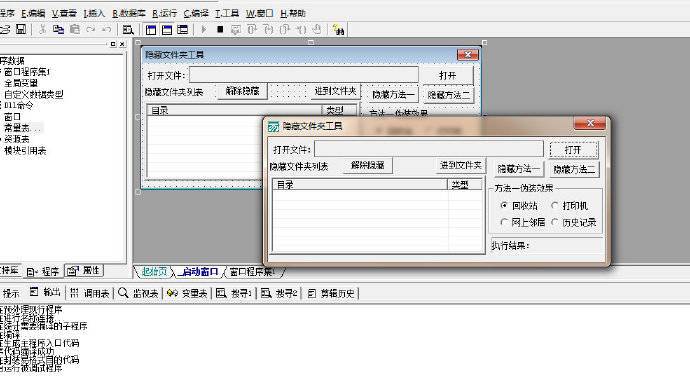Select the 历史记录 radio button

click(554, 222)
